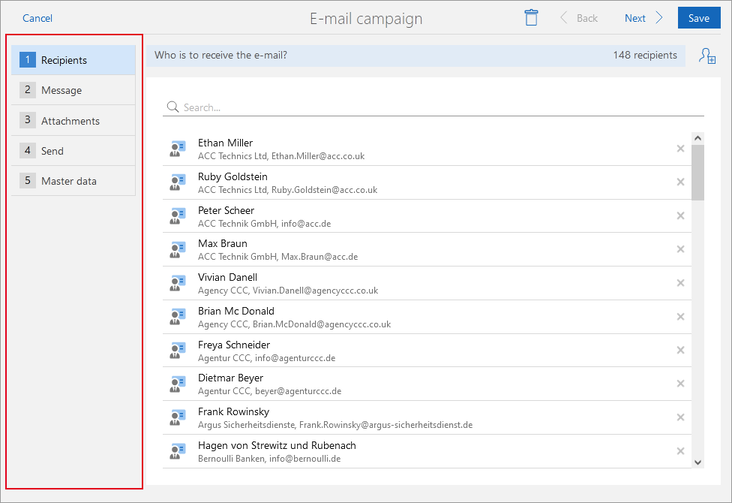Switch to the Message step
732x503 pixels.
point(74,90)
